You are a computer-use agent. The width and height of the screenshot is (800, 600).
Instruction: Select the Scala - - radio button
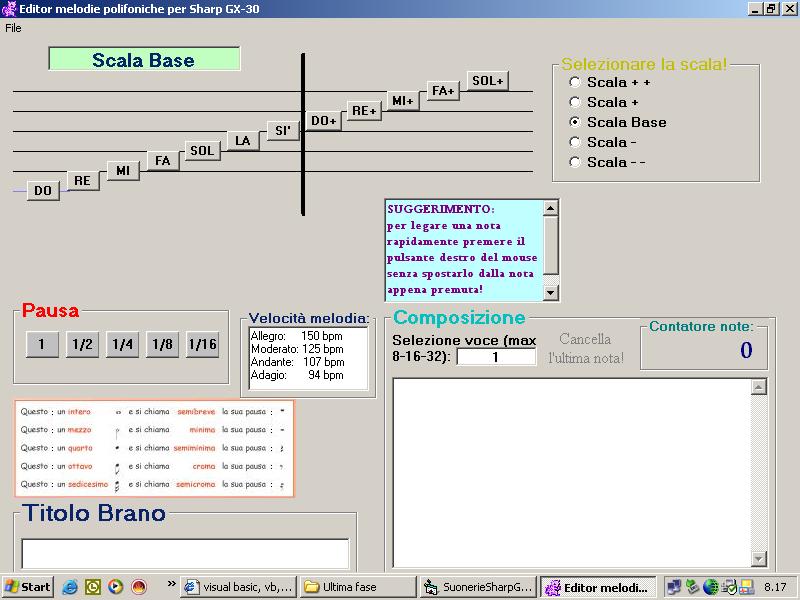(575, 162)
